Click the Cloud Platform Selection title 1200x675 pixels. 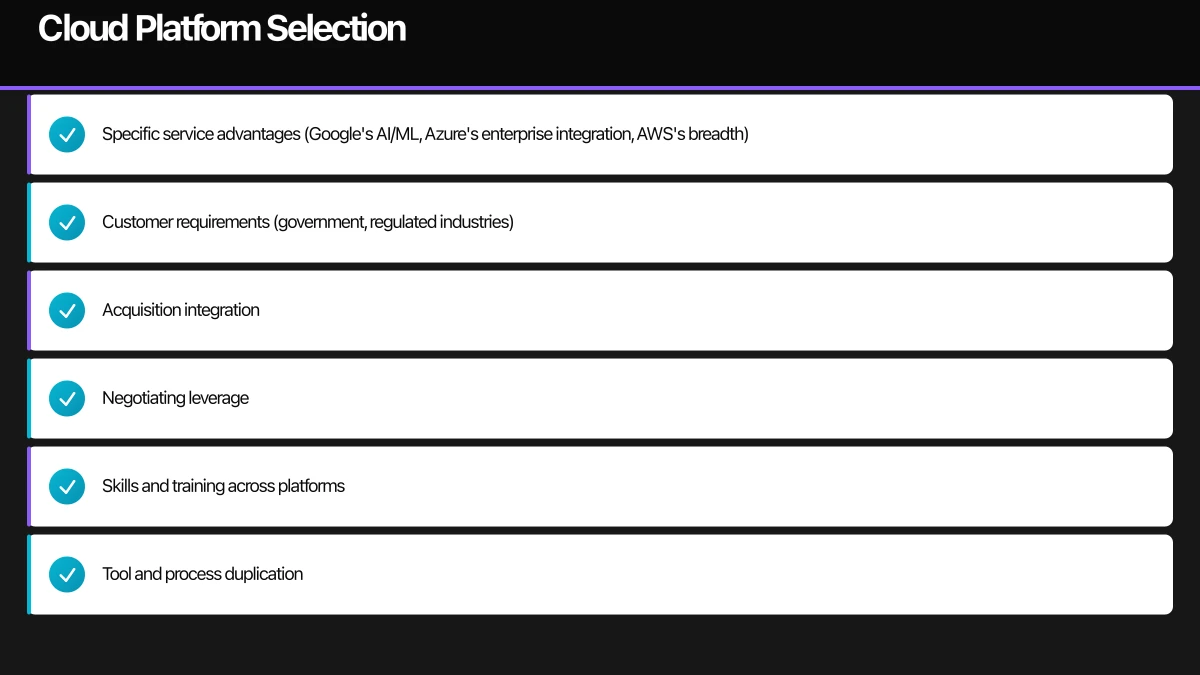tap(222, 29)
